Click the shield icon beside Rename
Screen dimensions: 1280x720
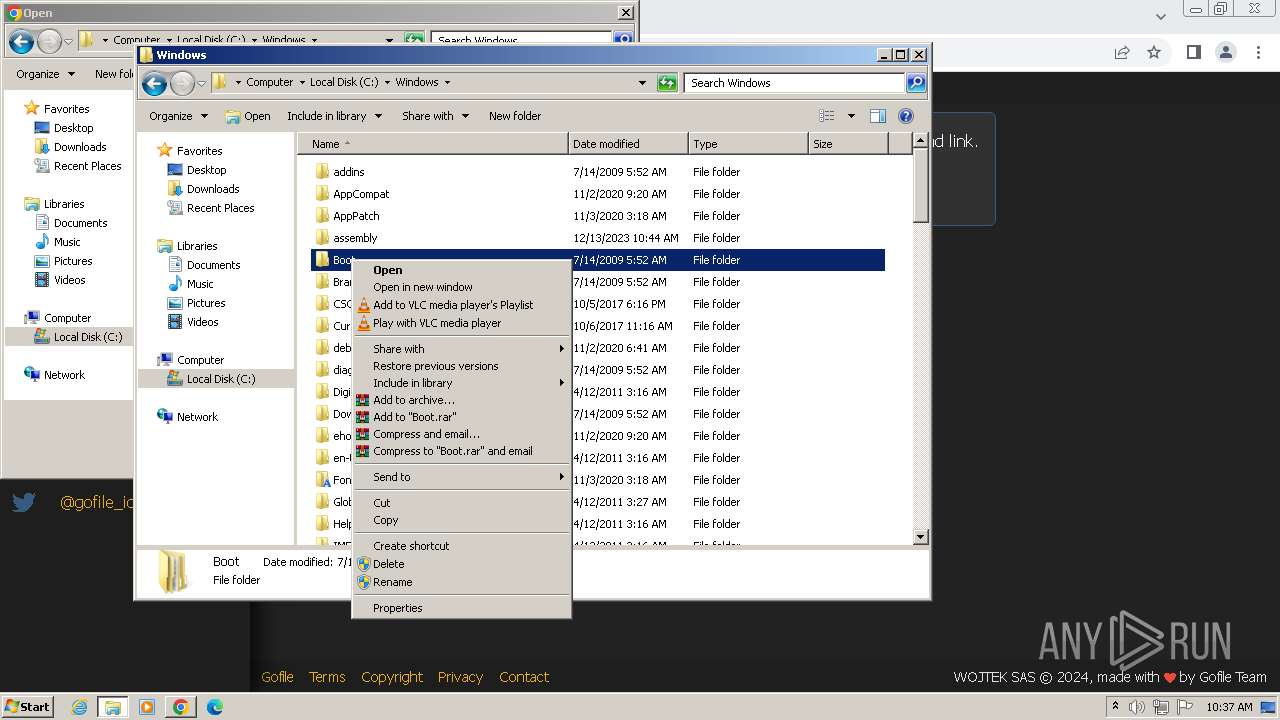coord(363,582)
